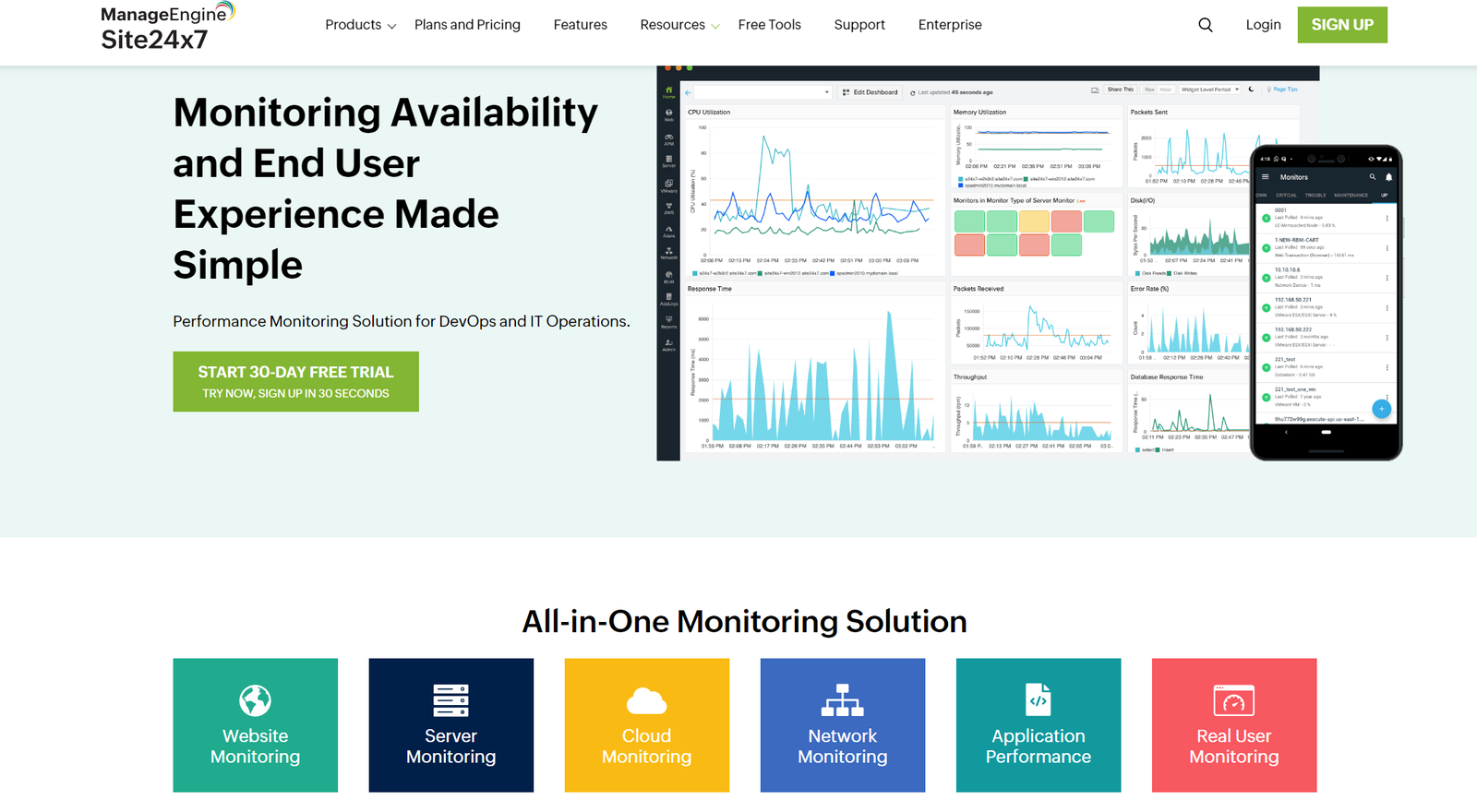
Task: Tap the 192.168.50.221 monitor row on phone
Action: point(1326,307)
